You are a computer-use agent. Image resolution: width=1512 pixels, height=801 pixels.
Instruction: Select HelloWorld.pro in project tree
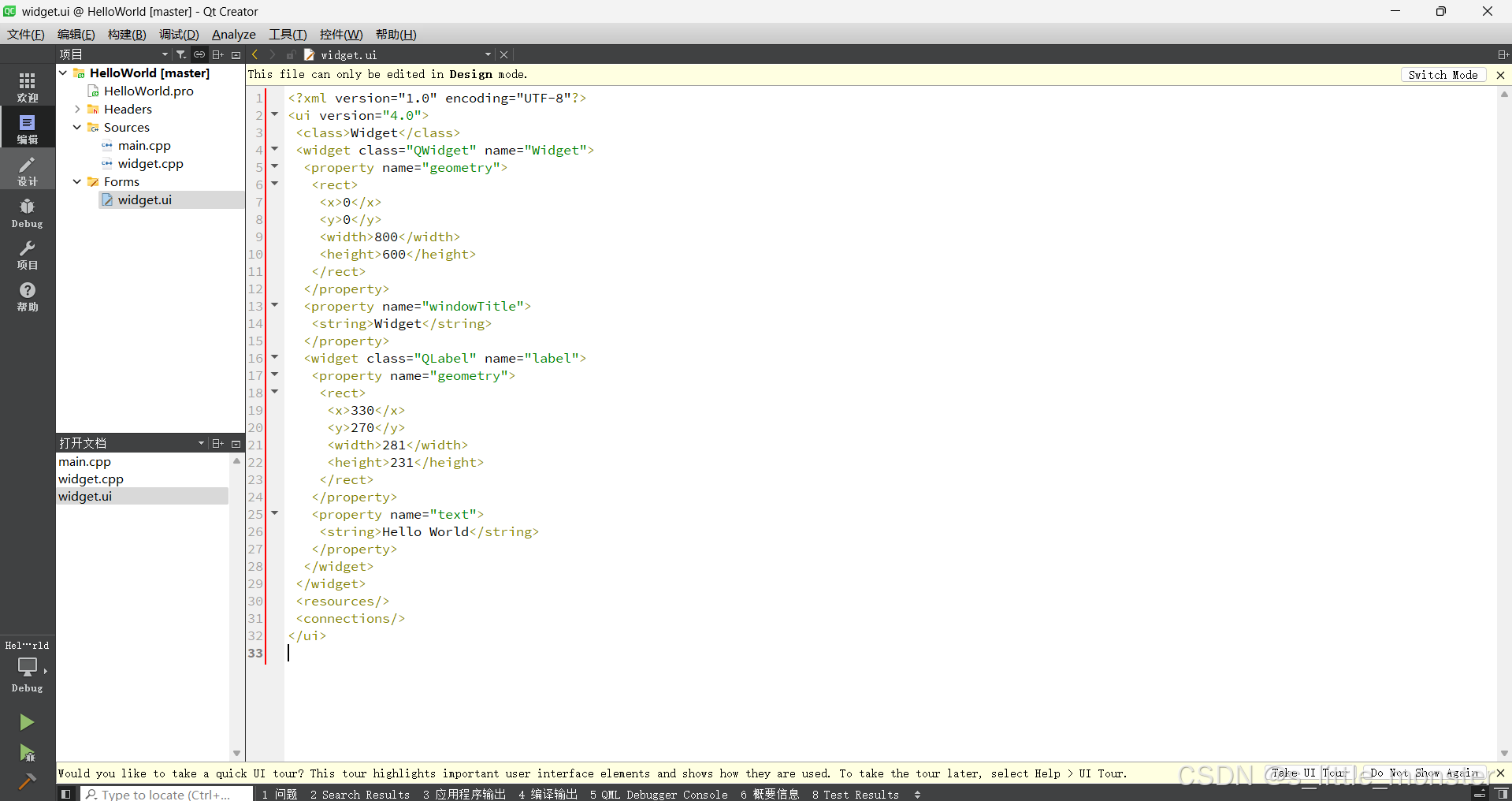coord(149,91)
